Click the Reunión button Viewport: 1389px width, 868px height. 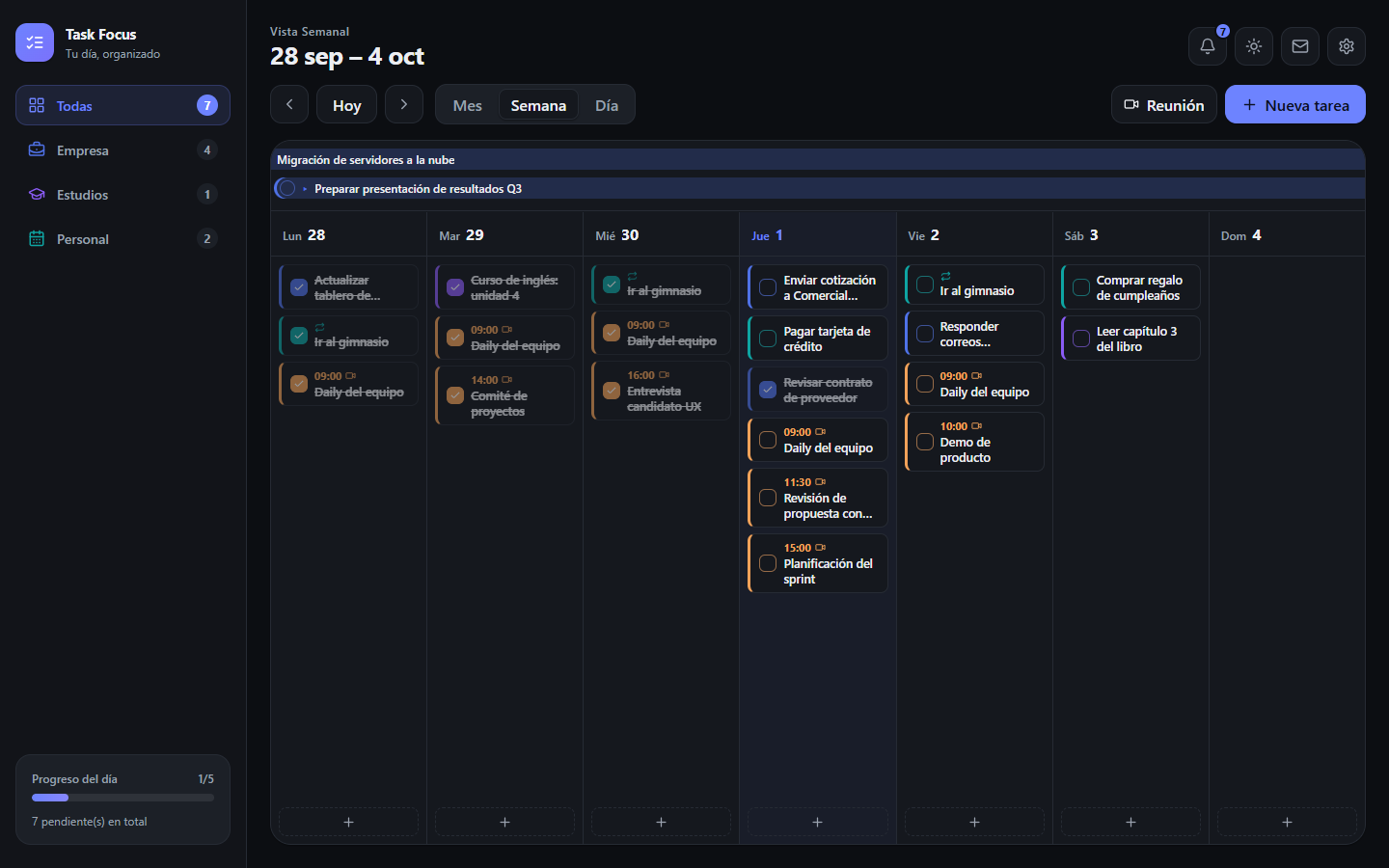[x=1164, y=104]
